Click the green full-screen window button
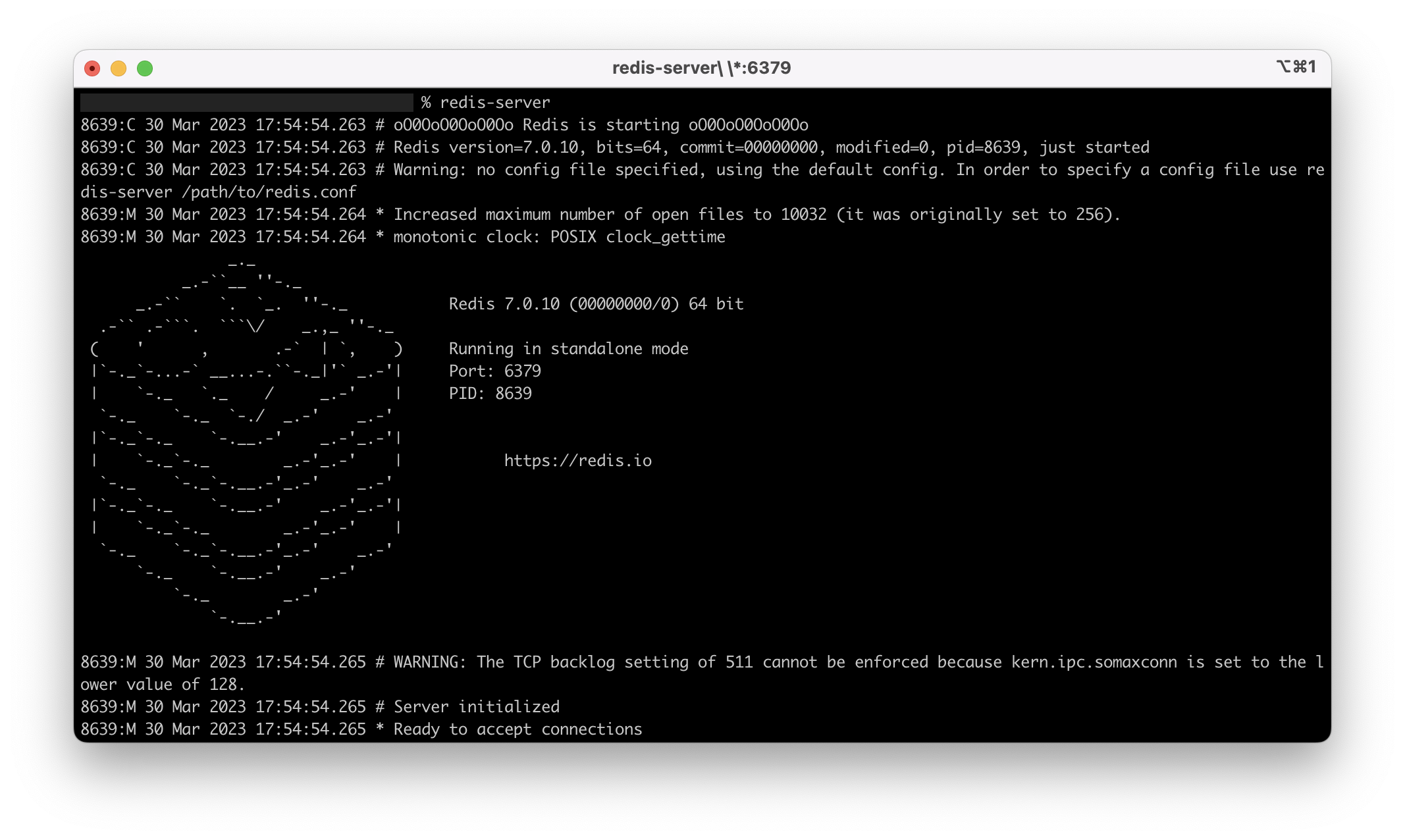The image size is (1405, 840). point(145,68)
